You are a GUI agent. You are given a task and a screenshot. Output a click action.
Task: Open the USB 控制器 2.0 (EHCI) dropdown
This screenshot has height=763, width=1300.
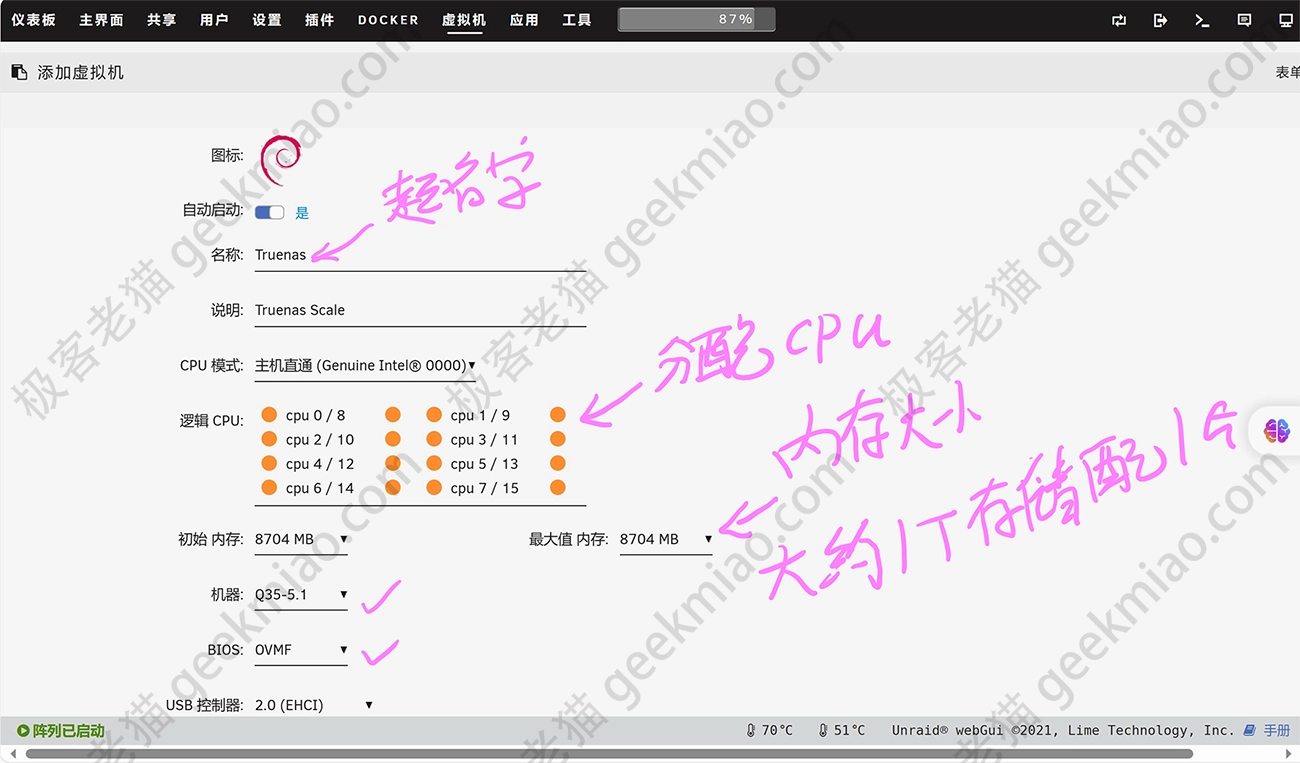[314, 705]
